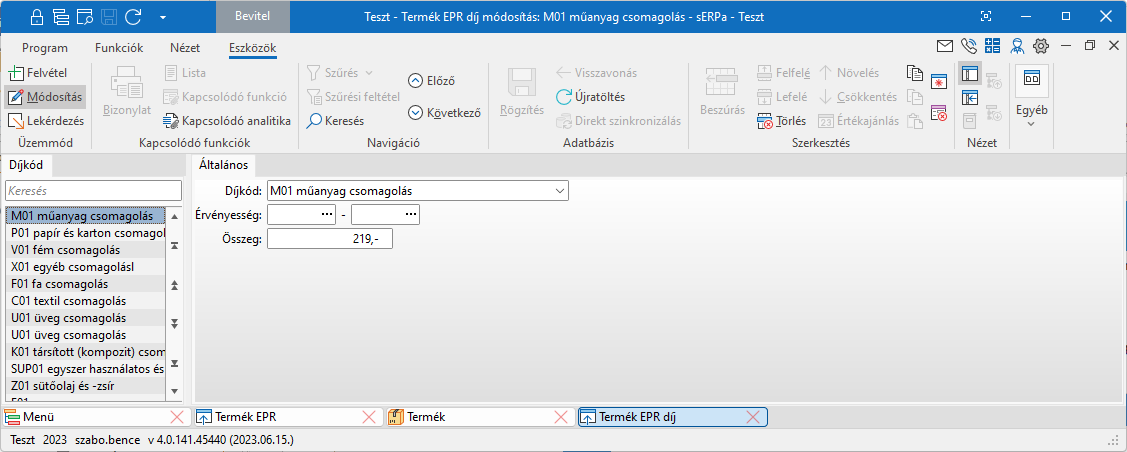Open the Díjkód combo box dropdown
The height and width of the screenshot is (452, 1127).
560,190
